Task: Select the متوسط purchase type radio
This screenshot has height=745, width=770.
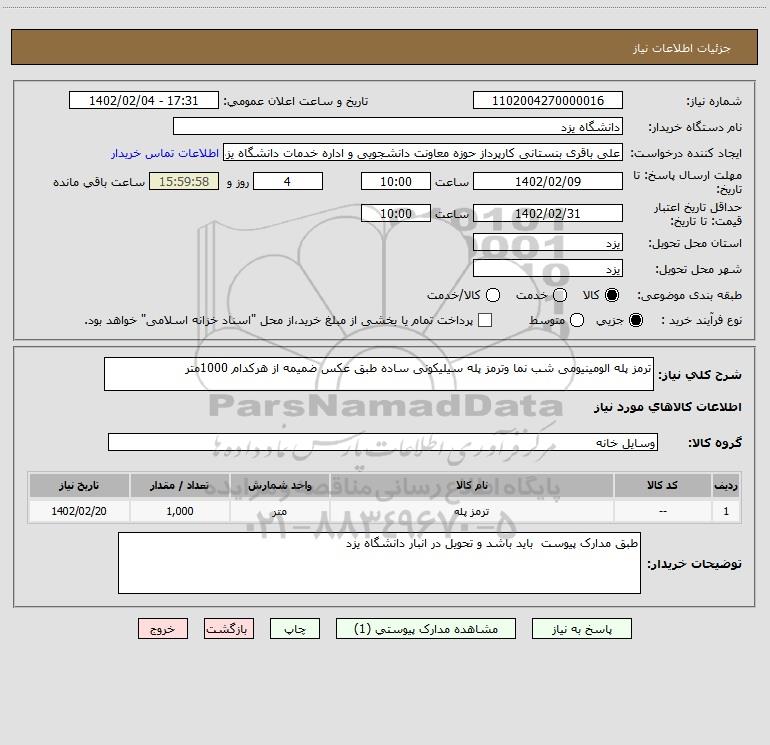Action: pos(577,320)
